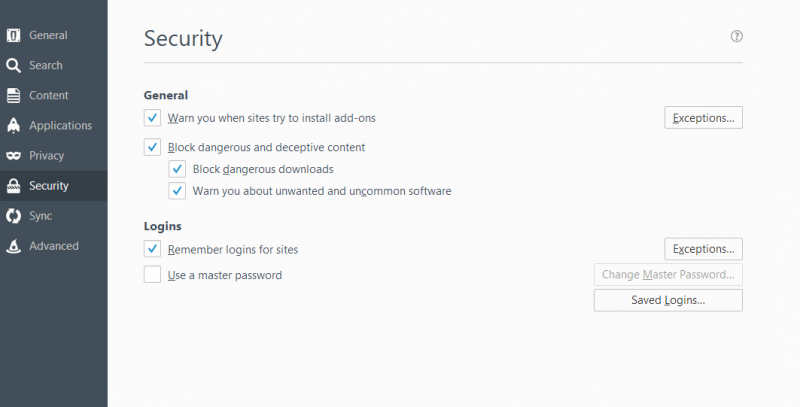Uncheck Block dangerous and deceptive content

coord(153,147)
